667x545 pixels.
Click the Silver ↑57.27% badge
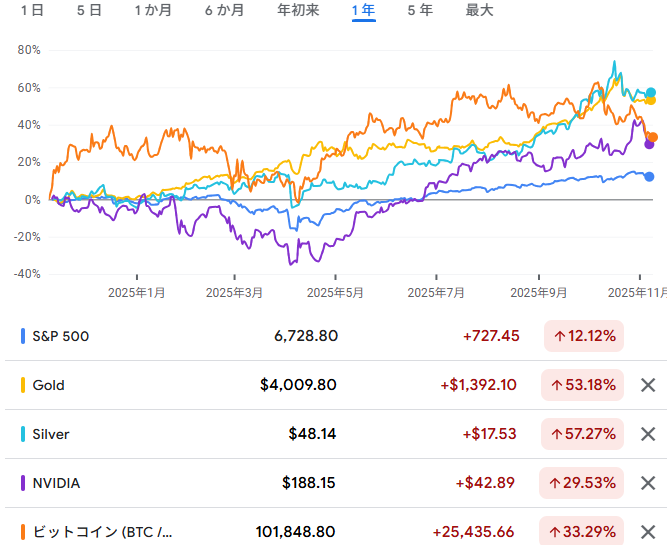point(582,434)
